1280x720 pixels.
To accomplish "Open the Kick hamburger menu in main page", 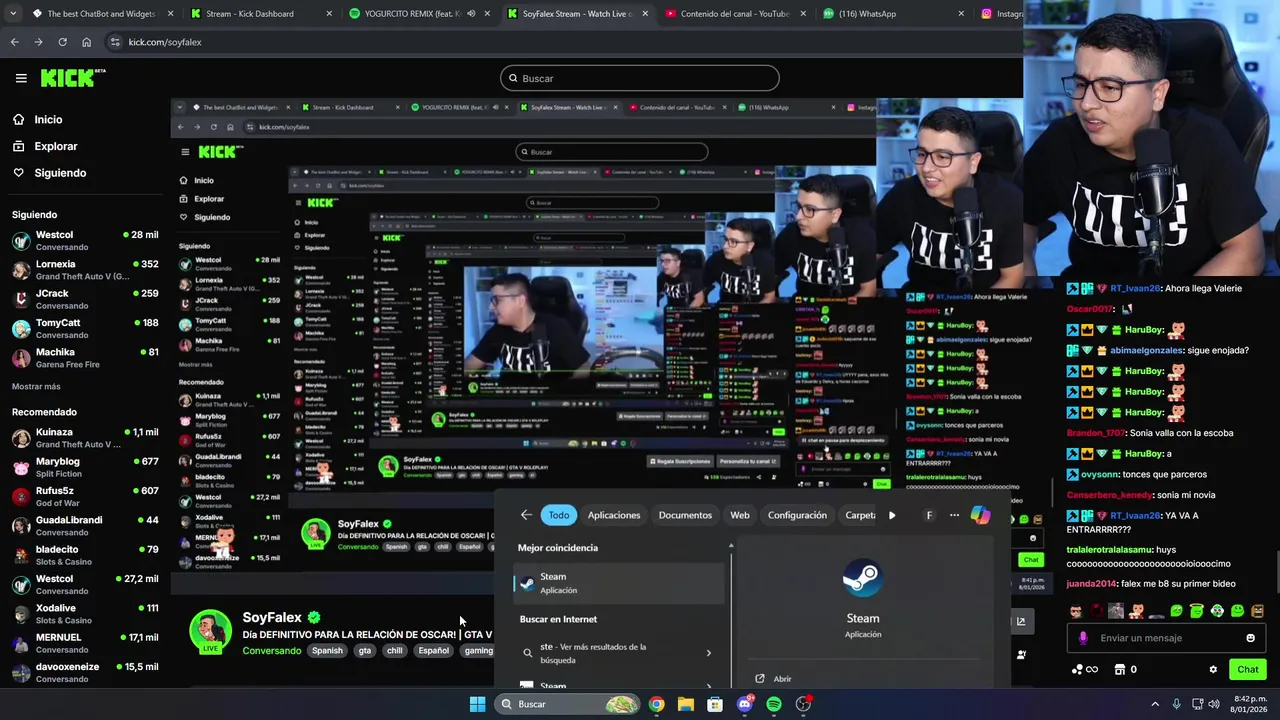I will [21, 78].
